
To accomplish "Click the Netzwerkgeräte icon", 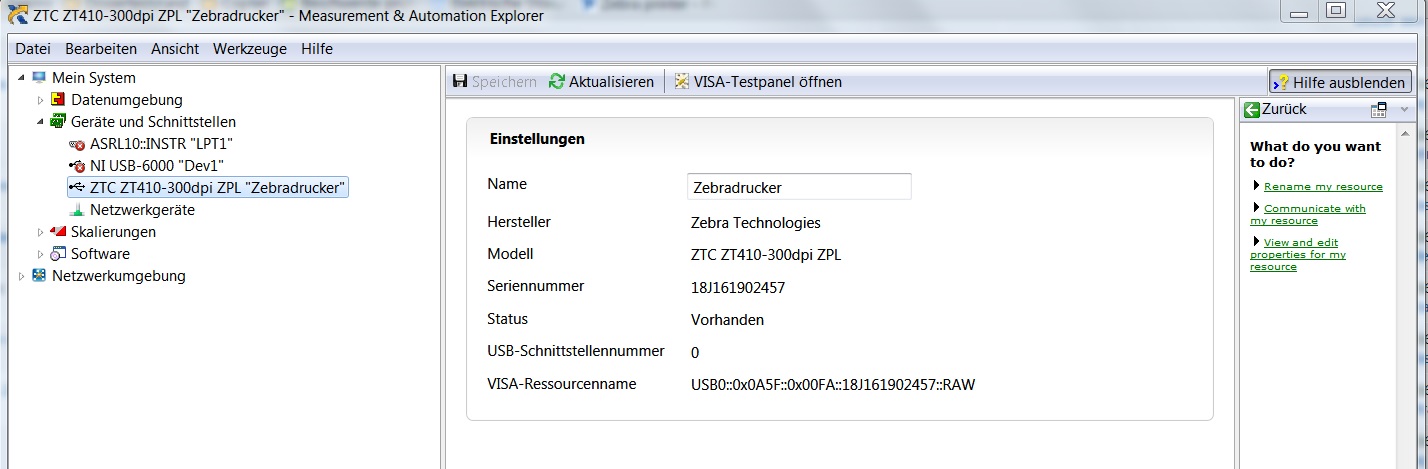I will 77,211.
